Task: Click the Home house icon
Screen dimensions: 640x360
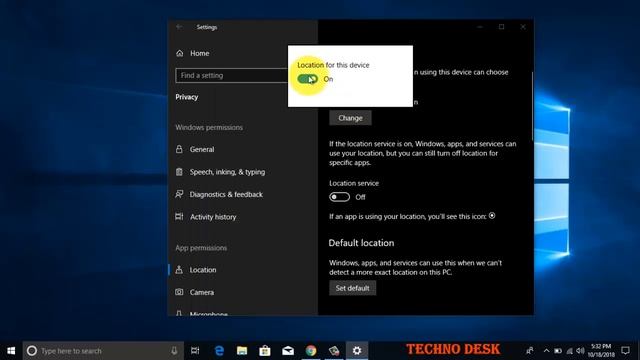Action: (x=180, y=53)
